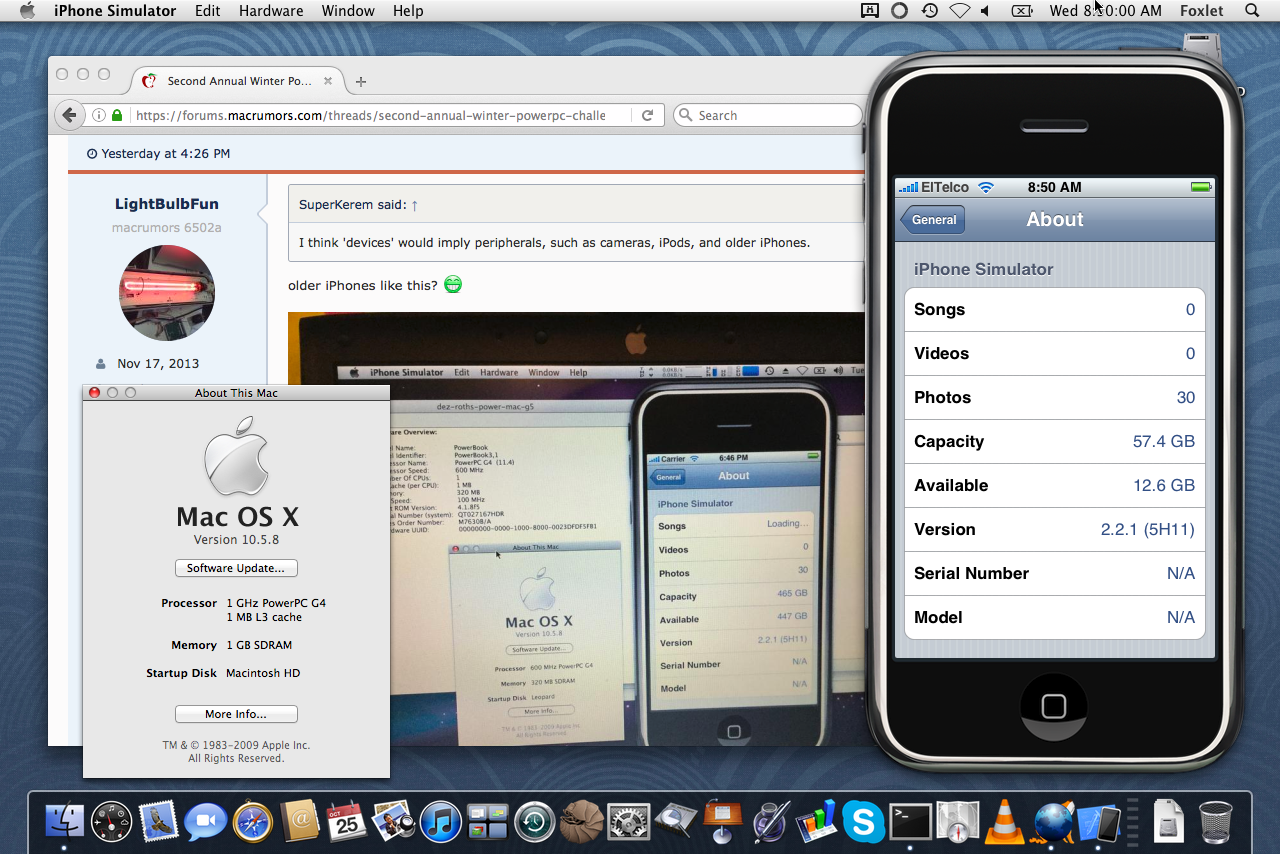The height and width of the screenshot is (854, 1280).
Task: Launch iCal from the Dock
Action: pos(346,822)
